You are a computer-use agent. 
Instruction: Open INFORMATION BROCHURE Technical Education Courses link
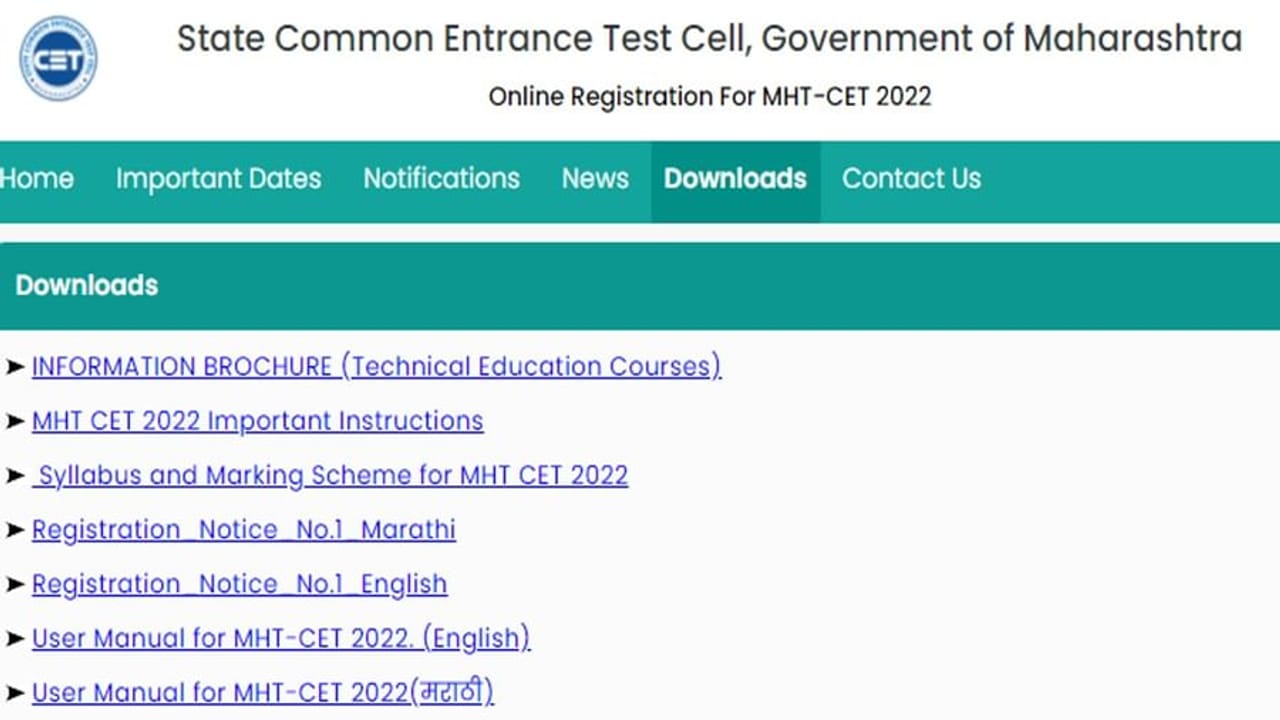tap(376, 367)
